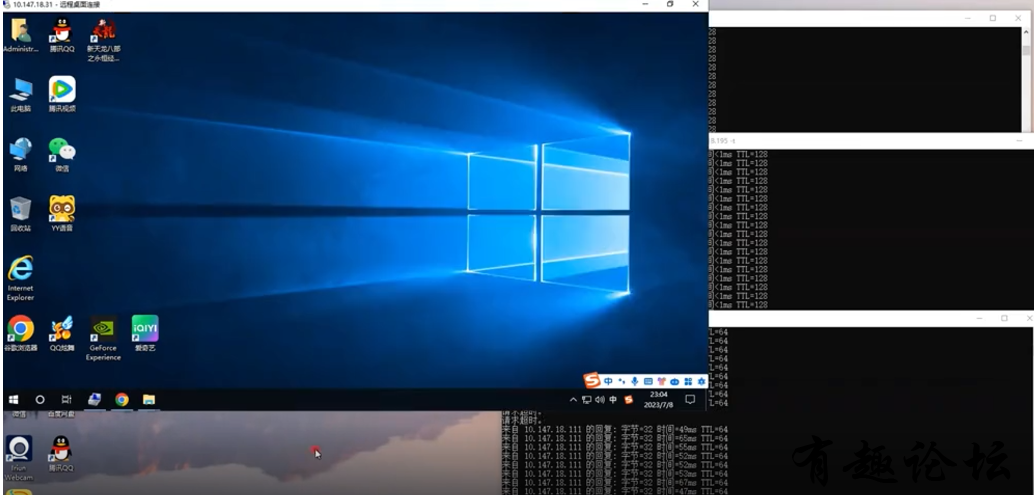Open the Recycle Bin icon
This screenshot has width=1034, height=495.
coord(20,210)
